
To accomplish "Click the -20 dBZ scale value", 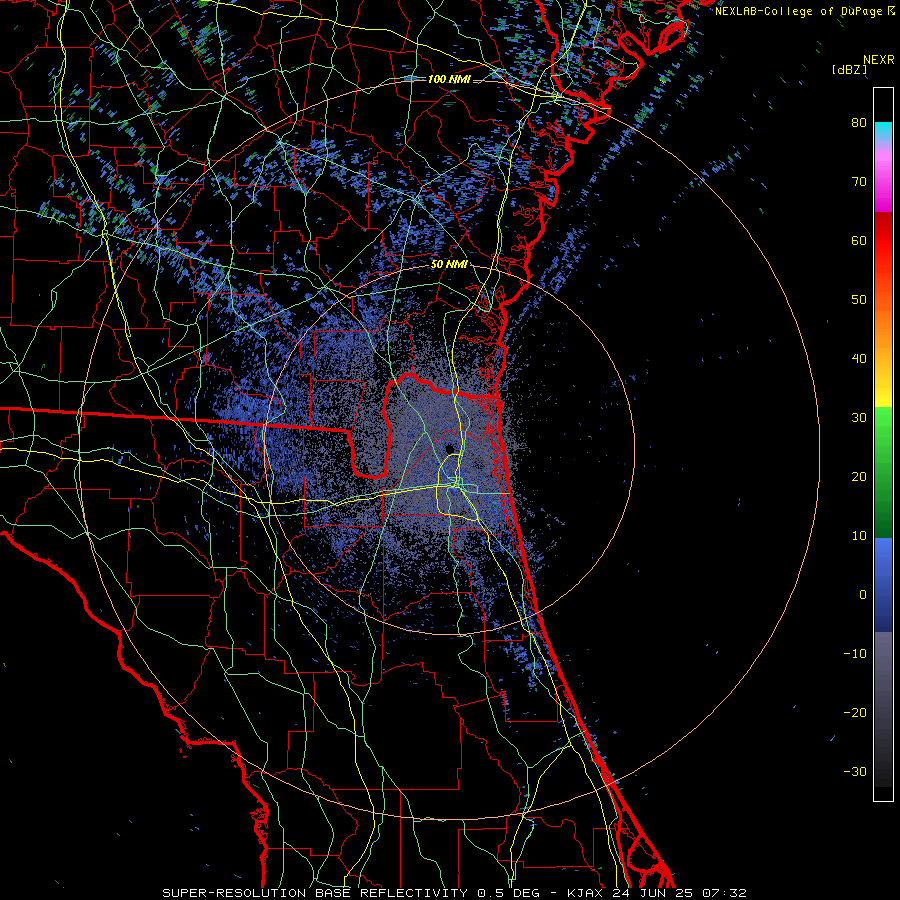I will [855, 713].
